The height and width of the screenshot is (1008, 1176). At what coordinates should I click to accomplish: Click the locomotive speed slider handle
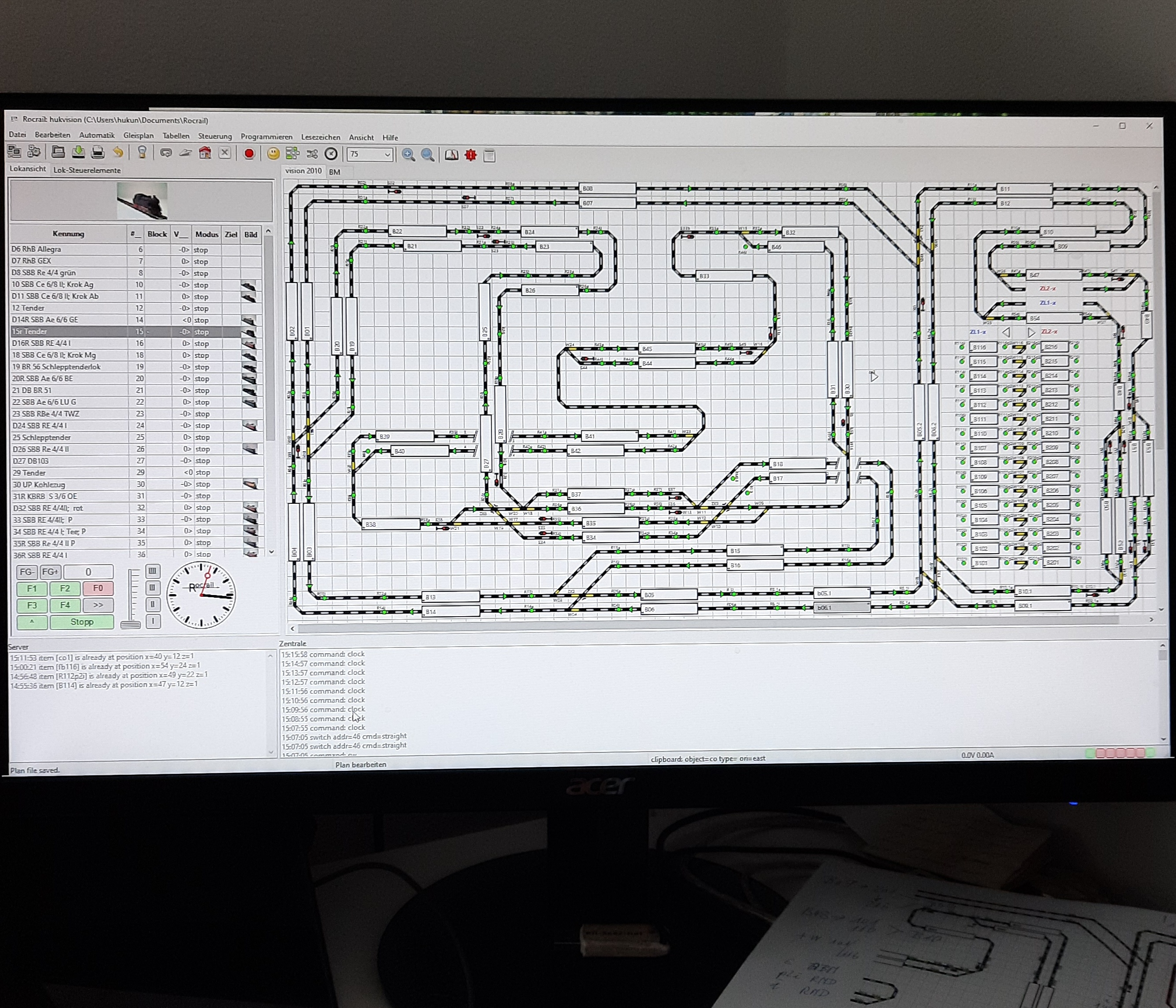point(130,624)
